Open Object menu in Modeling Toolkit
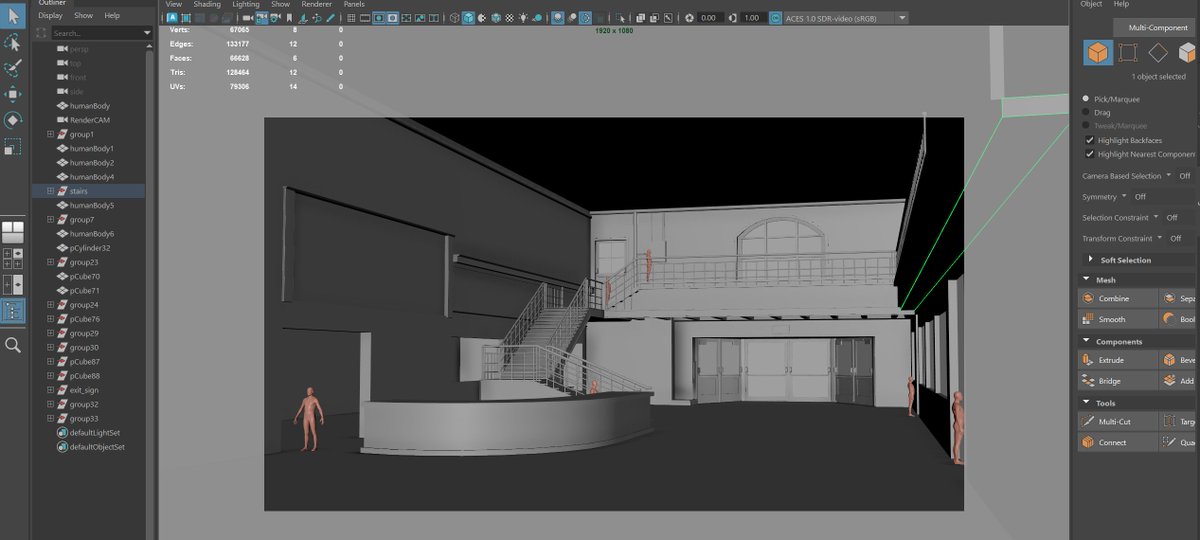The width and height of the screenshot is (1200, 540). coord(1091,4)
